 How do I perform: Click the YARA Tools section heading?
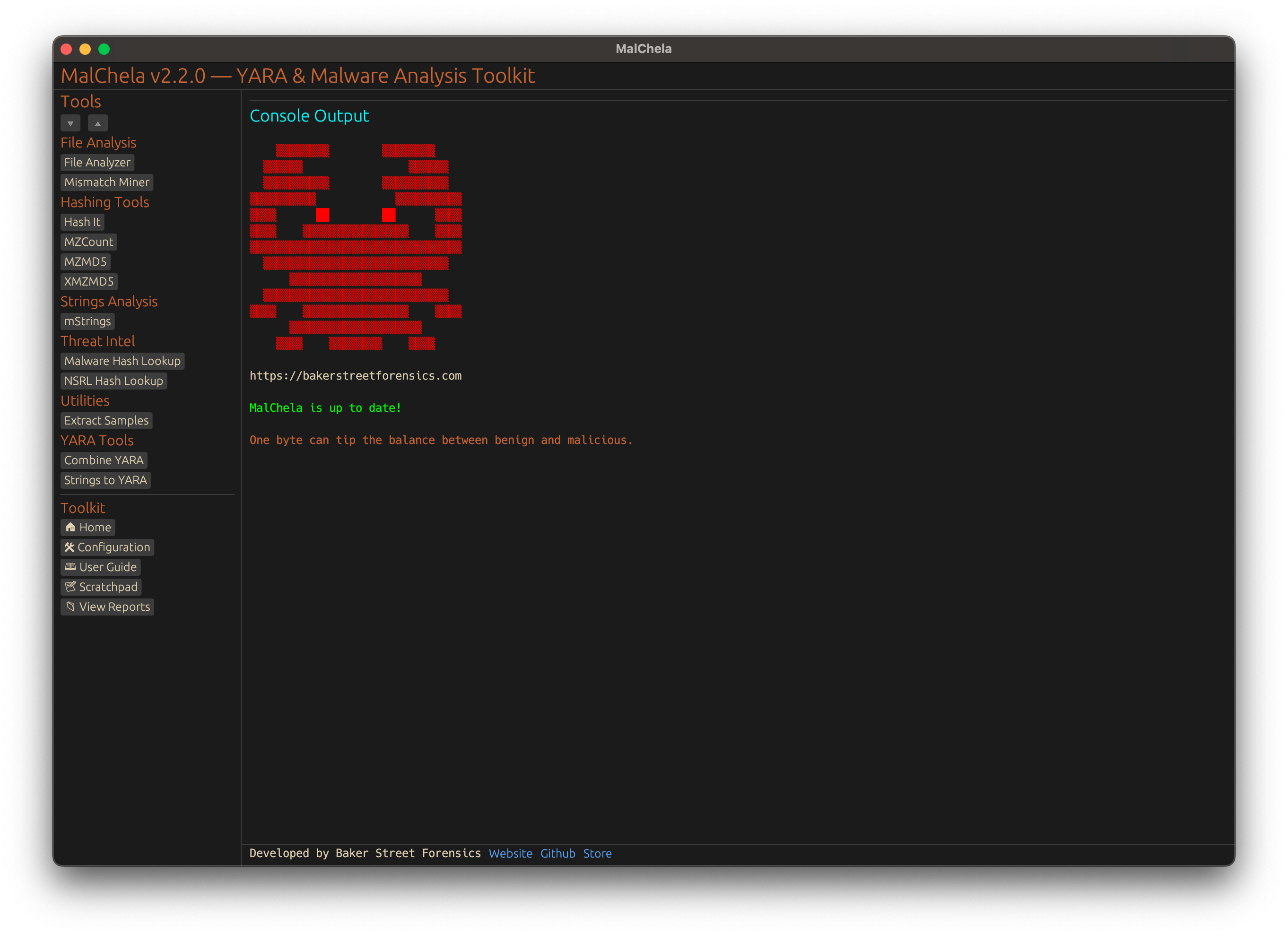97,441
